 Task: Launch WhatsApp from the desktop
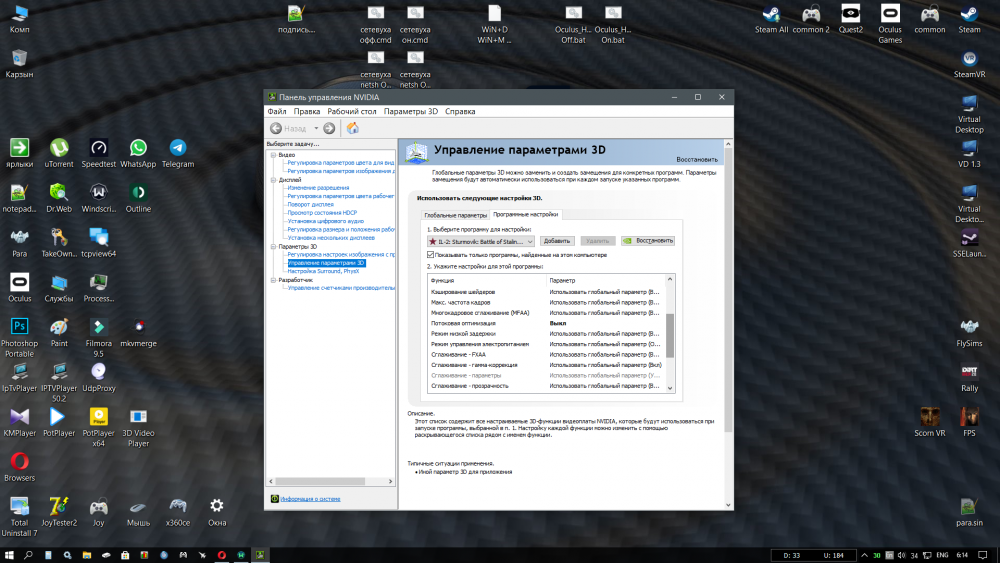[138, 149]
